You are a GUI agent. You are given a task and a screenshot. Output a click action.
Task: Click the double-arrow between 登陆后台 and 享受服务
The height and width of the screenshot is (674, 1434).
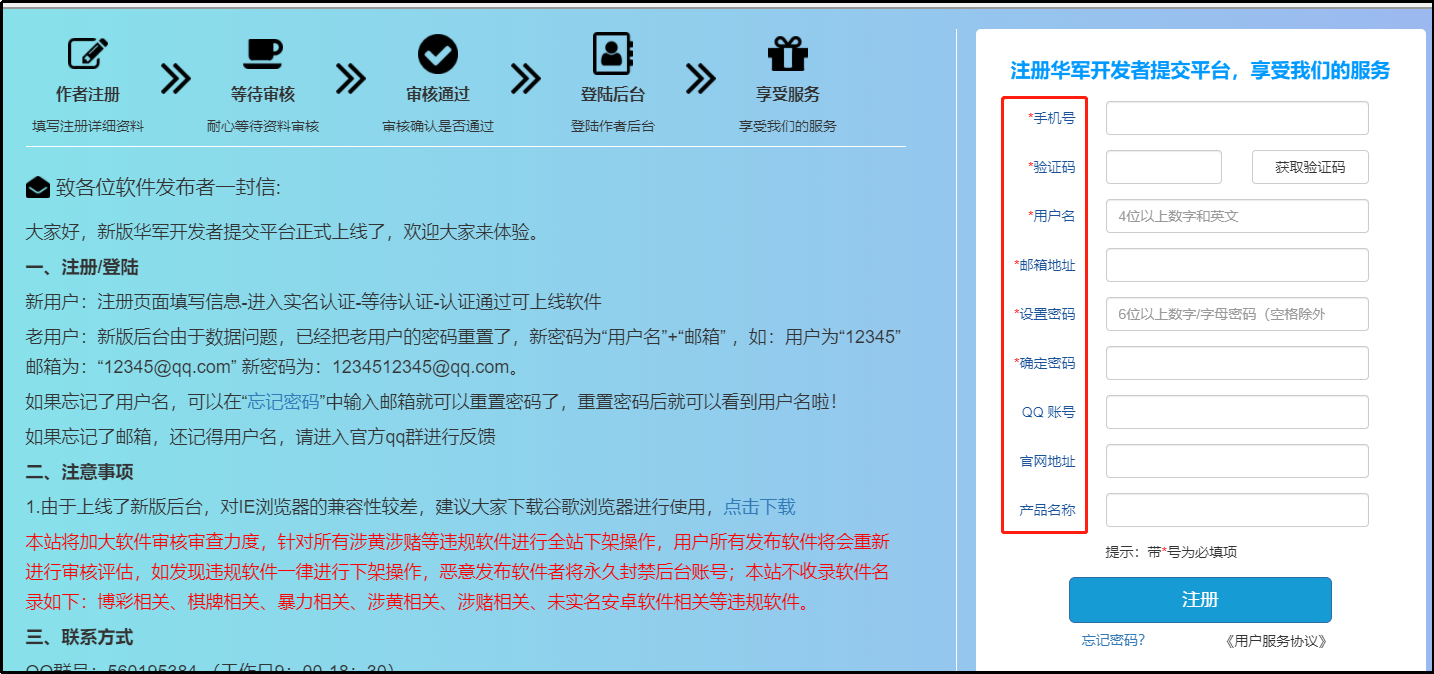pos(701,78)
